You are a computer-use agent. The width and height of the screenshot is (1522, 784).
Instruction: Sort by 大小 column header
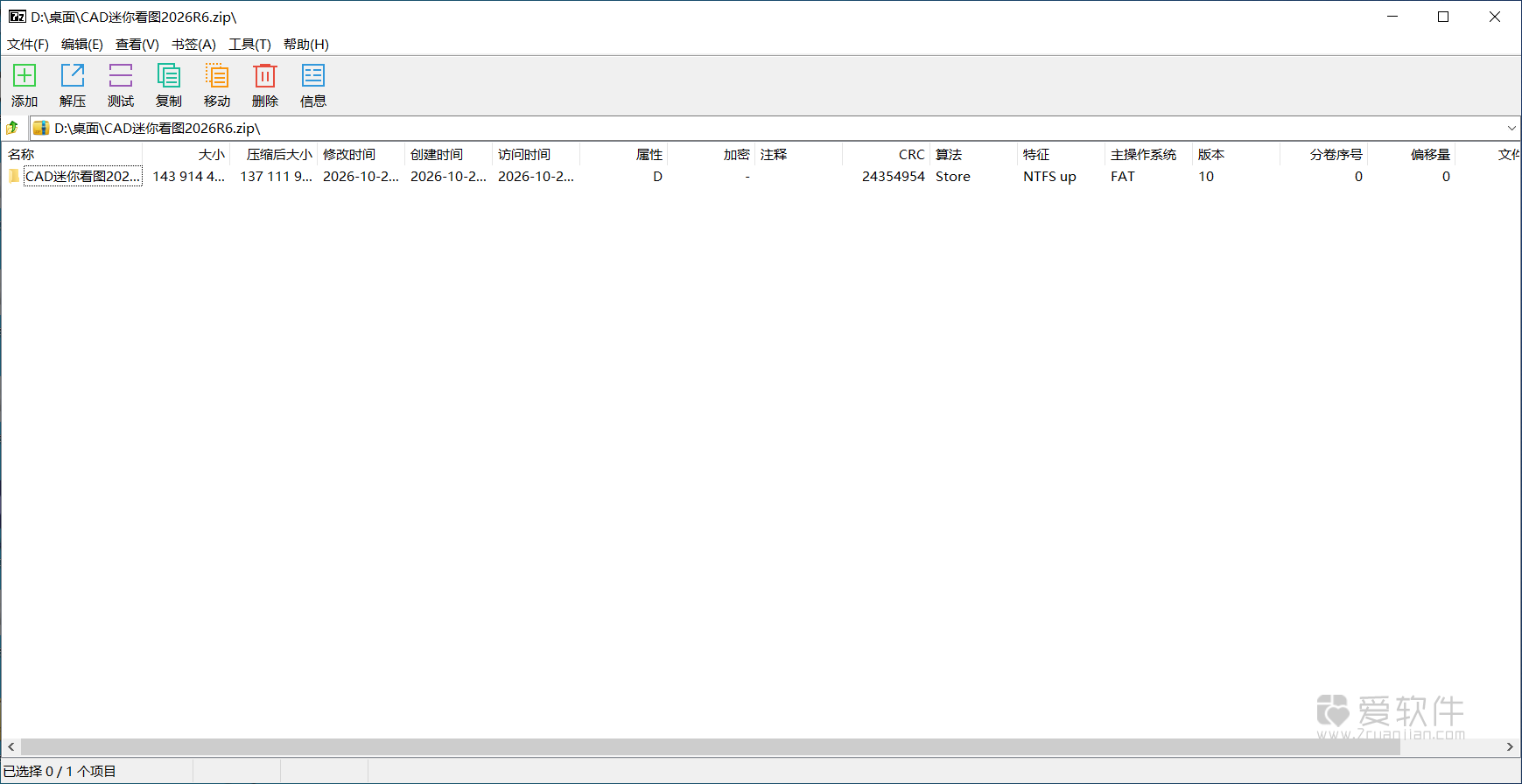tap(186, 154)
